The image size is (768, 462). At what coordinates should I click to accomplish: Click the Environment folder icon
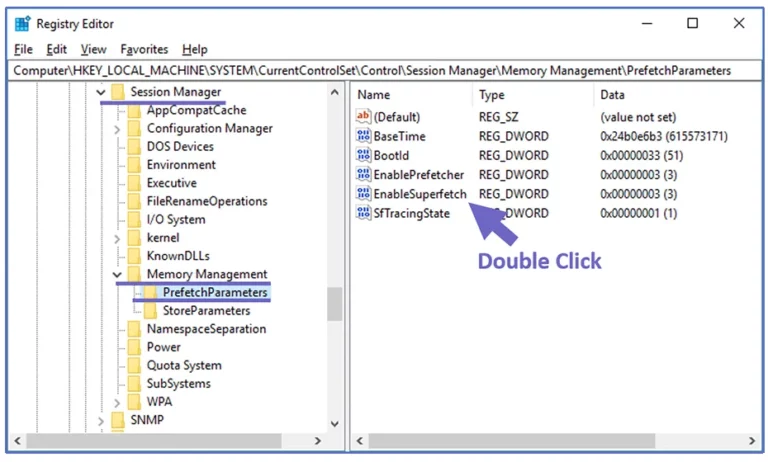coord(134,165)
